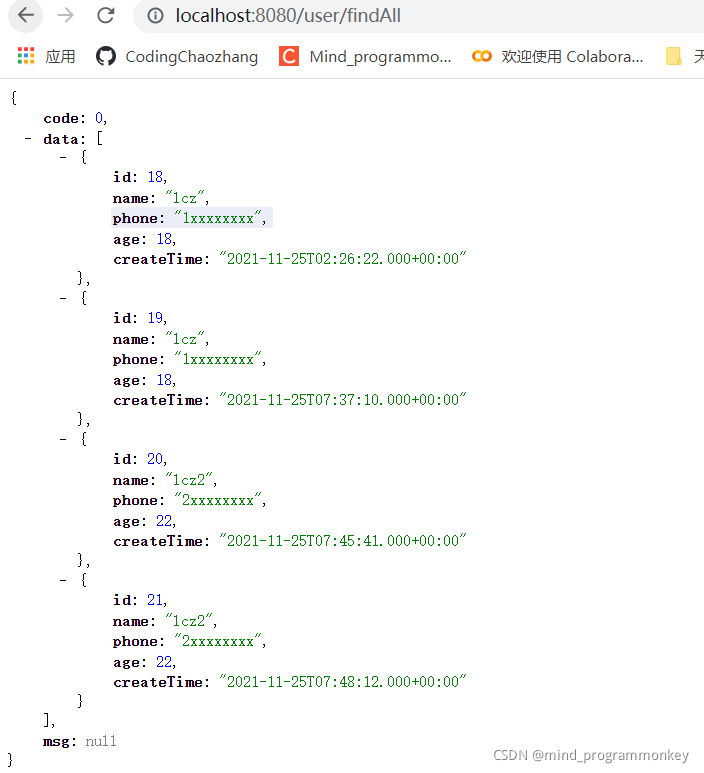The width and height of the screenshot is (704, 773).
Task: Click createTime value 2021-11-25T02:26:22
Action: (x=343, y=258)
